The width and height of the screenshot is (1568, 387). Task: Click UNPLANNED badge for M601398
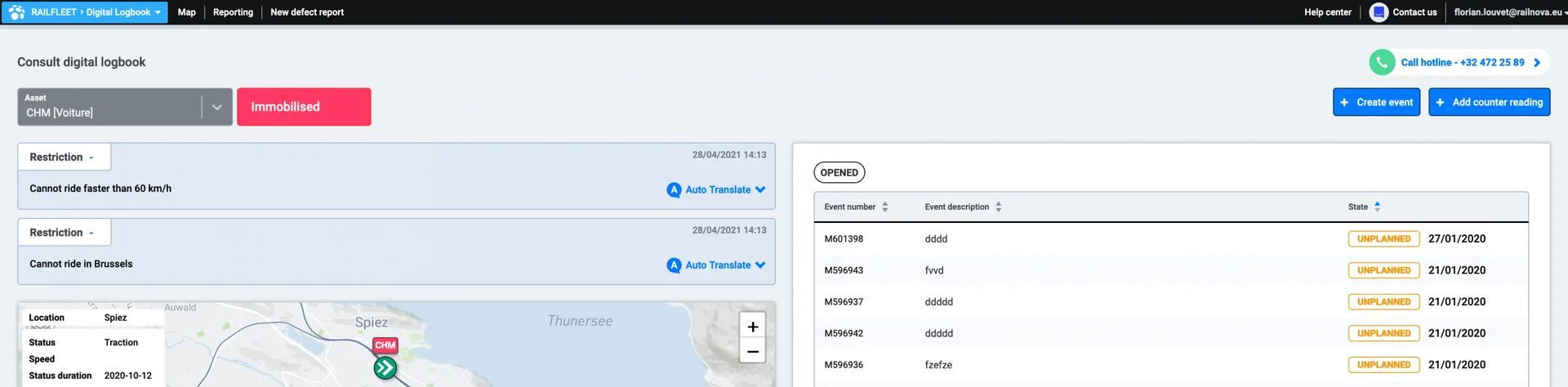1383,239
